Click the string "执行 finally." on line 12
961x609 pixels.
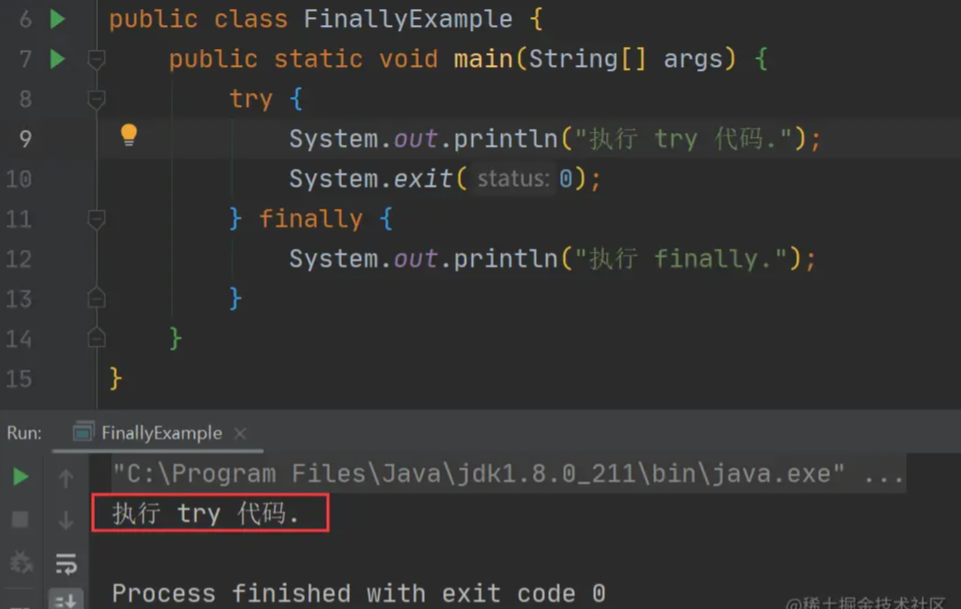pos(681,259)
